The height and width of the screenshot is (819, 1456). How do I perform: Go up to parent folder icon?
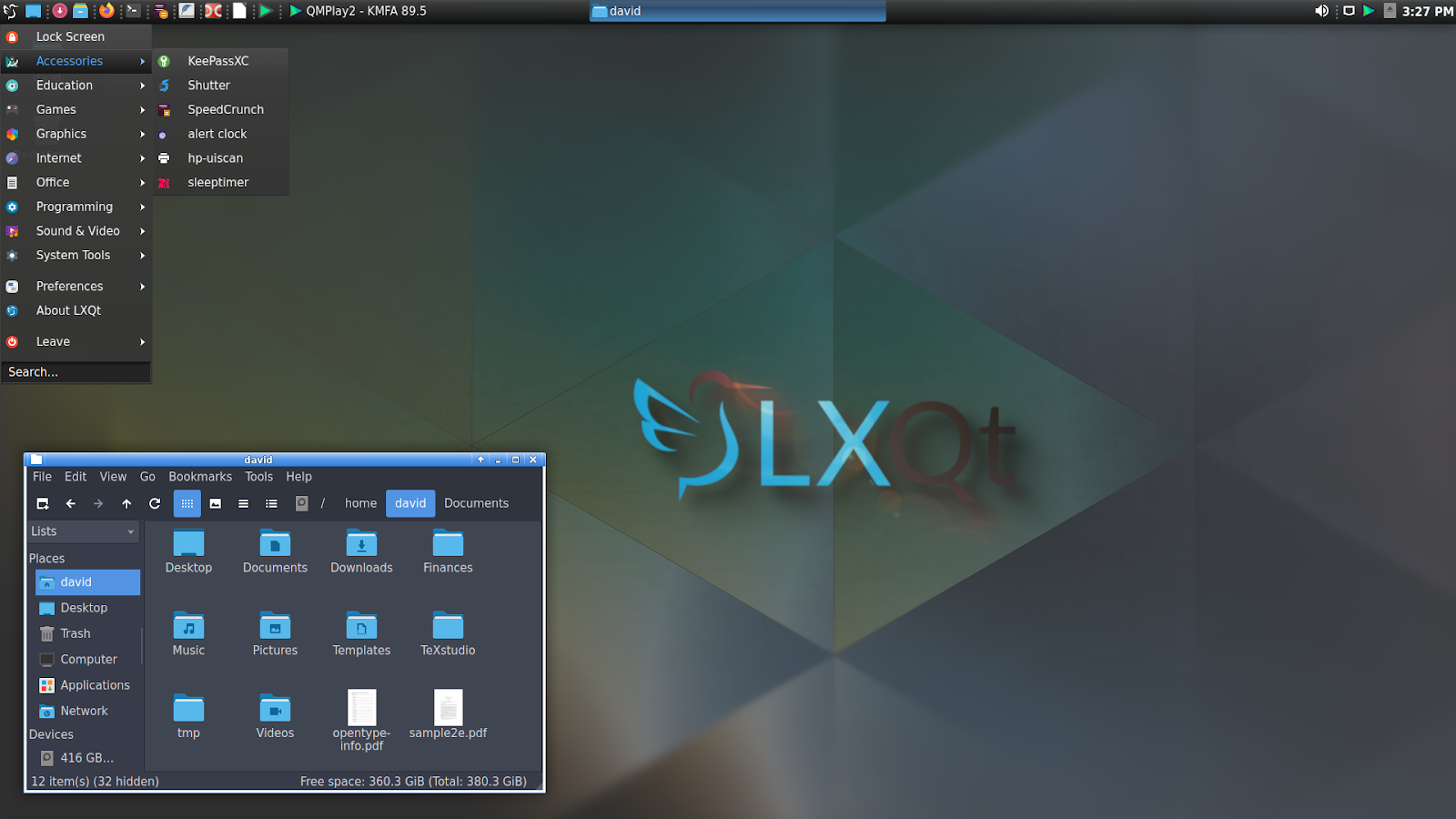pyautogui.click(x=126, y=503)
